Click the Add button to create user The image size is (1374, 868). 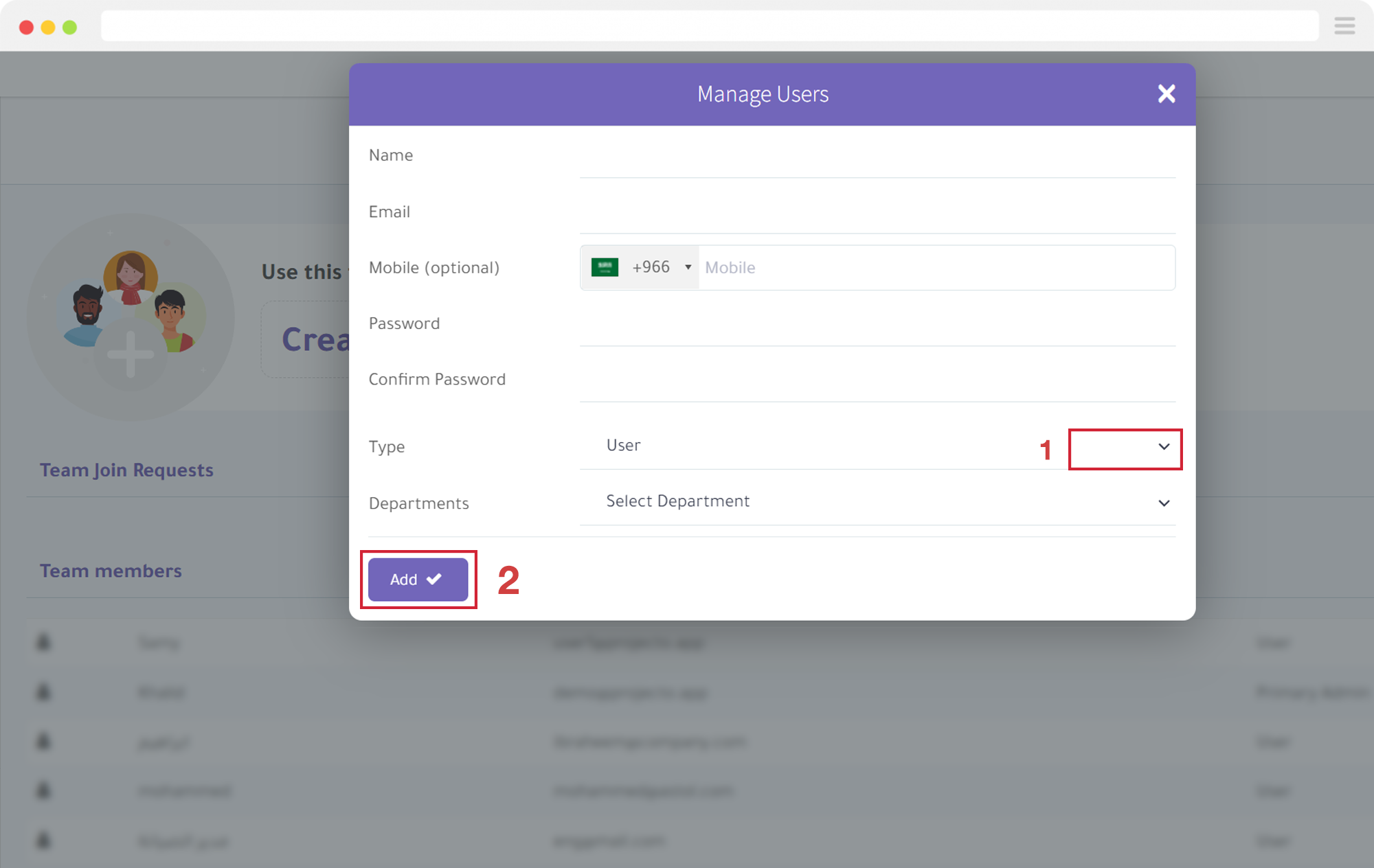[x=416, y=579]
